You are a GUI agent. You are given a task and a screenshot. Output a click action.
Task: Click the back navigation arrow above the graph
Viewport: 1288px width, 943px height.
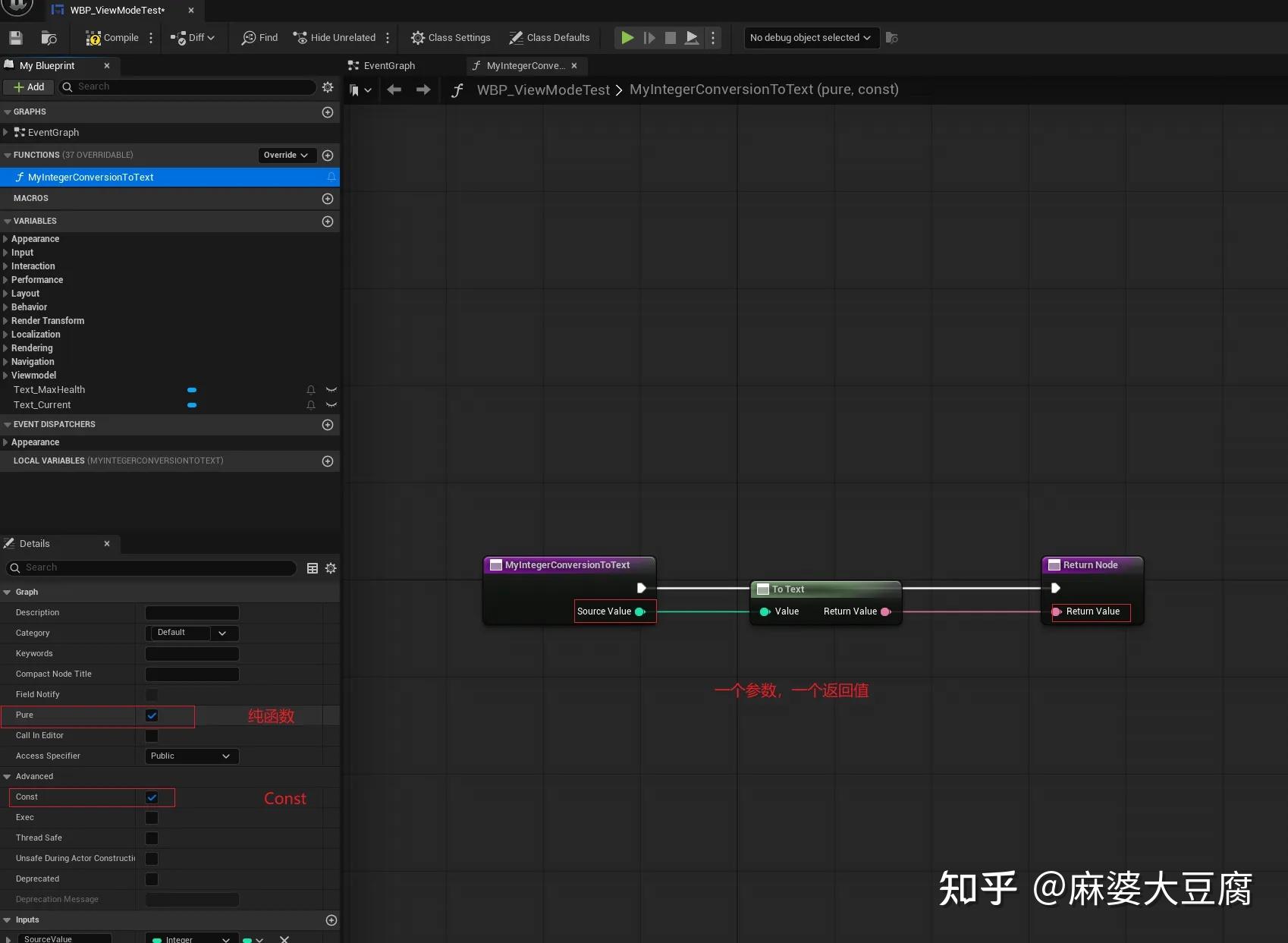click(394, 90)
